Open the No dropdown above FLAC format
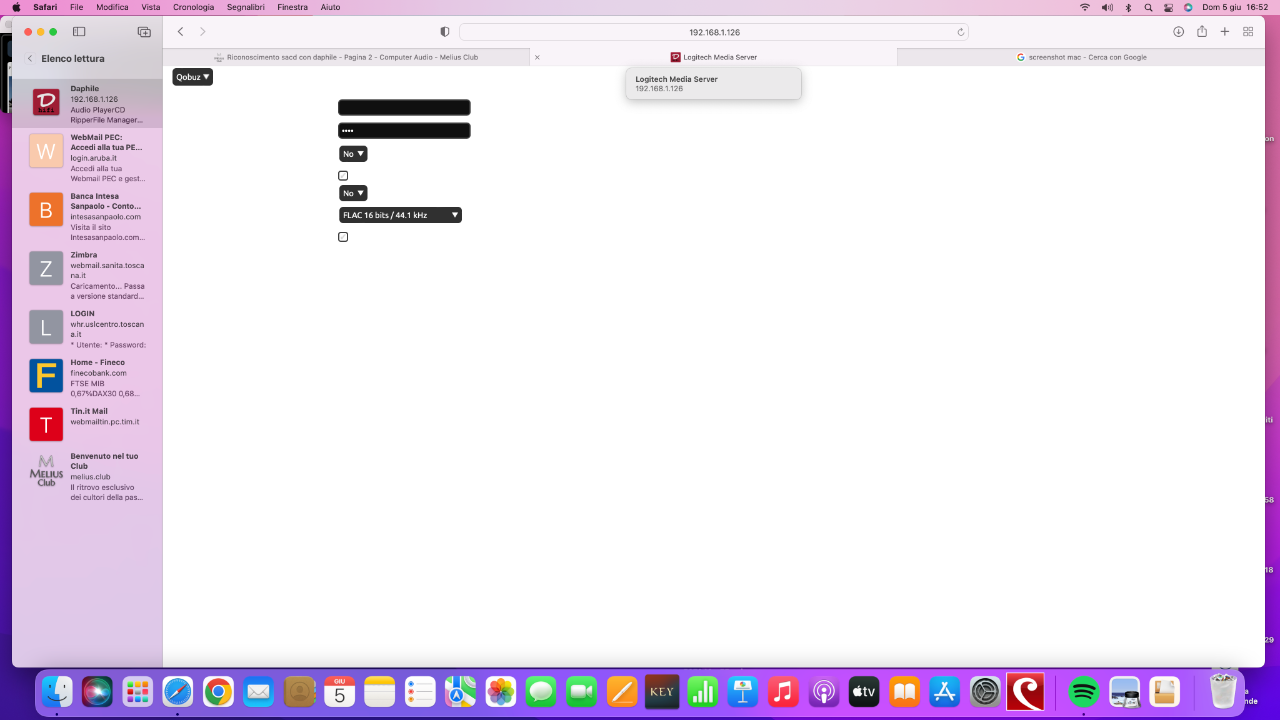Image resolution: width=1280 pixels, height=720 pixels. tap(353, 193)
